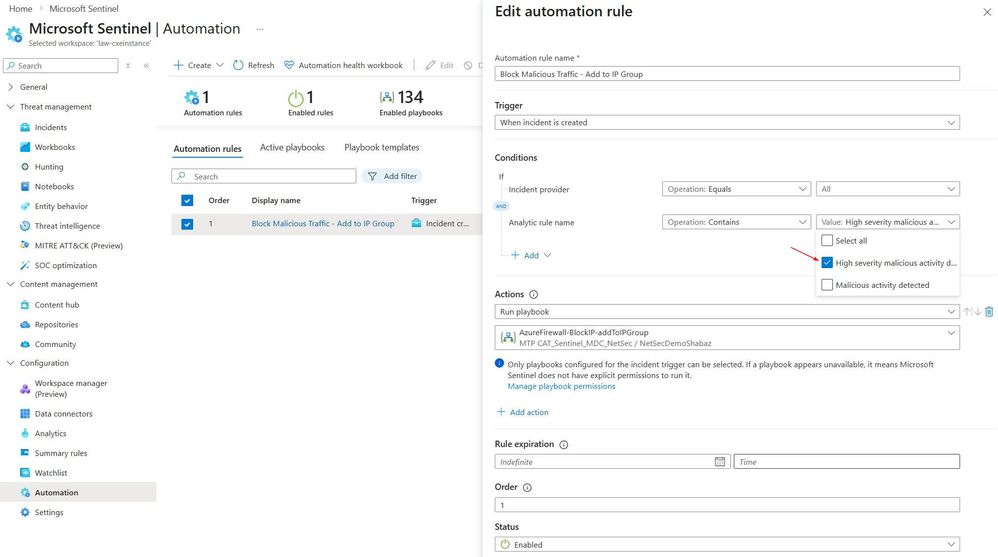Open MITRE ATT&CK (Preview)
This screenshot has width=998, height=557.
pyautogui.click(x=78, y=246)
